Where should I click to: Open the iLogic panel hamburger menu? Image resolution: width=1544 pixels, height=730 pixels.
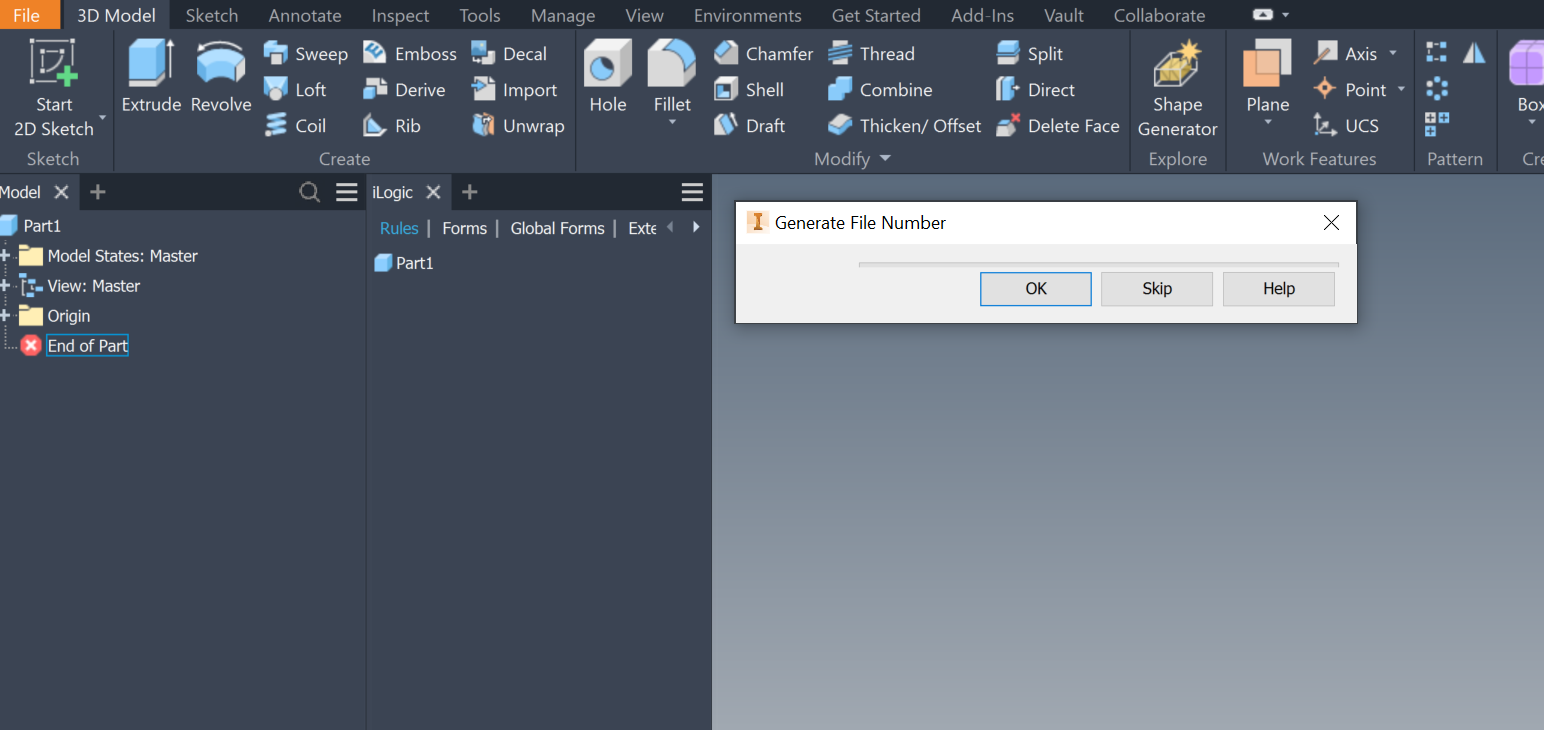692,191
